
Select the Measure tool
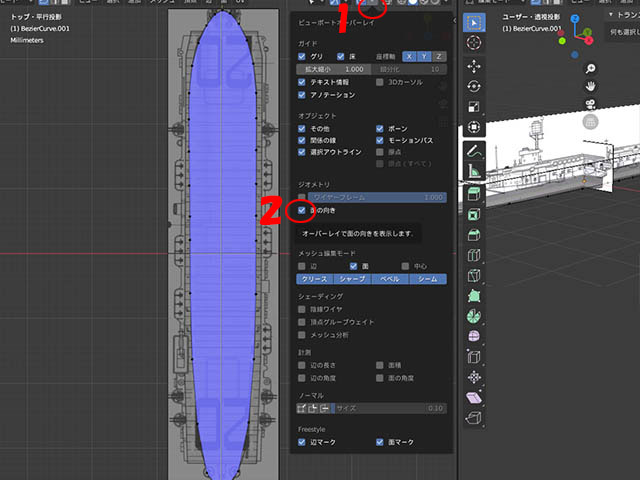[x=474, y=171]
